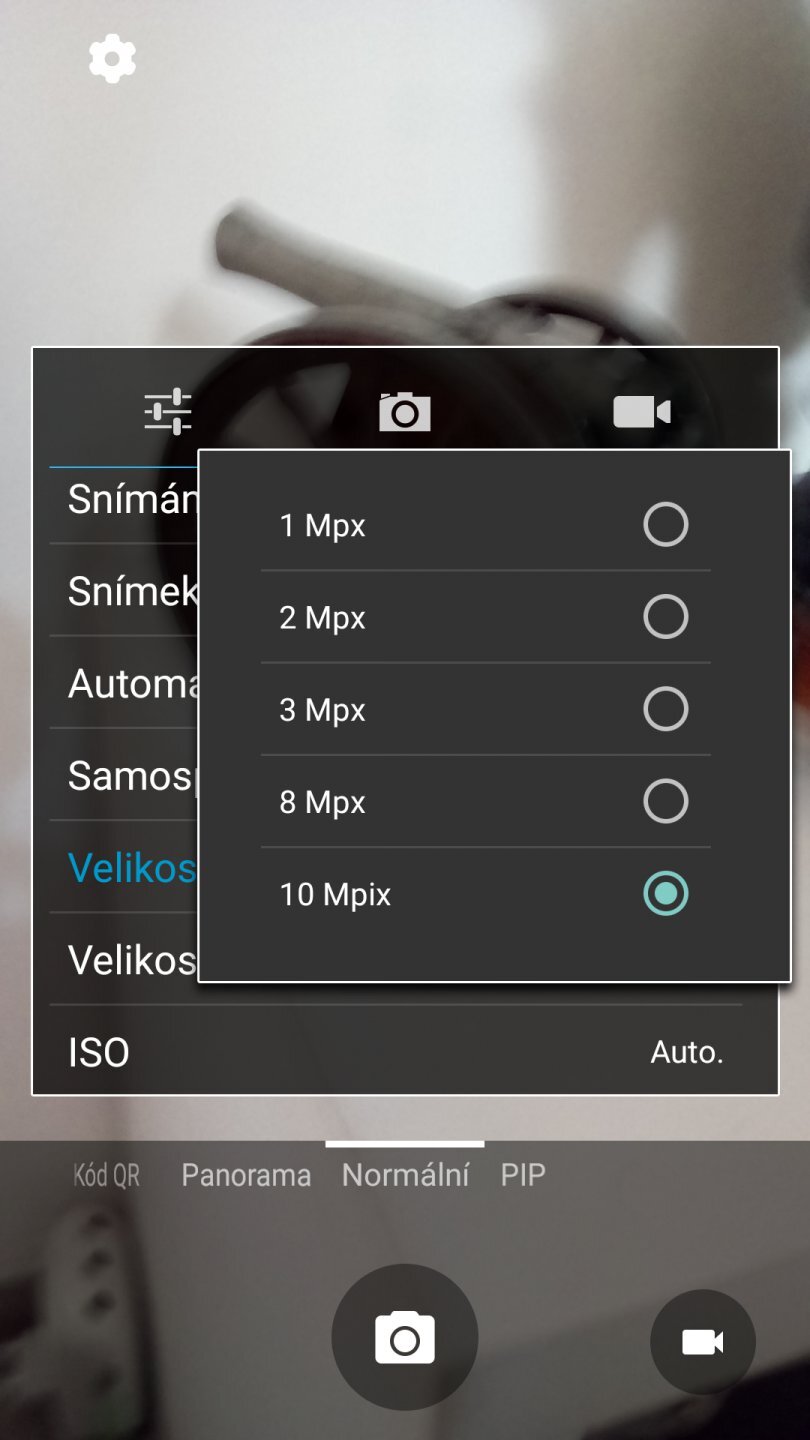The height and width of the screenshot is (1440, 810).
Task: Open camera settings gear icon
Action: click(x=112, y=59)
